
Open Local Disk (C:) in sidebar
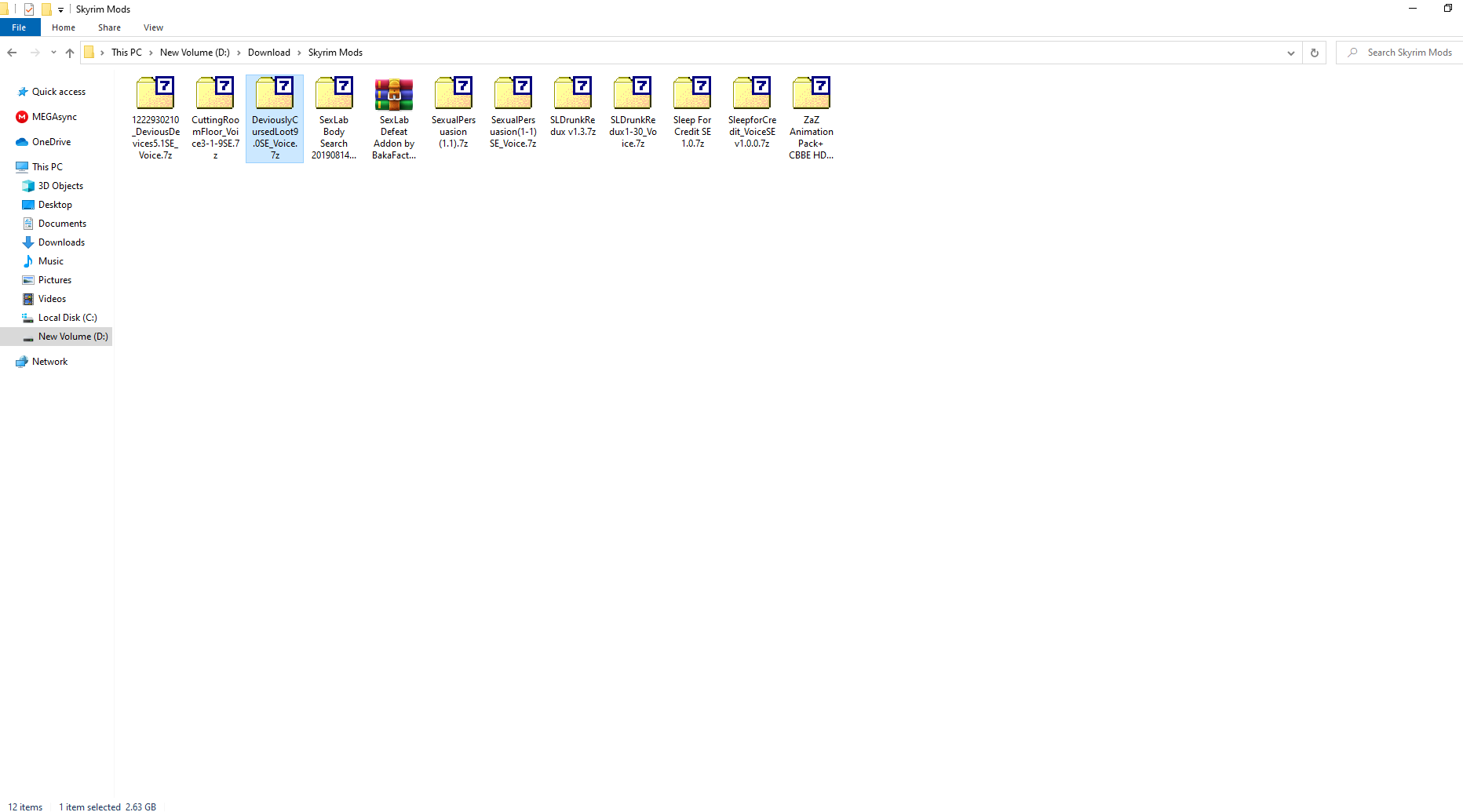point(67,318)
